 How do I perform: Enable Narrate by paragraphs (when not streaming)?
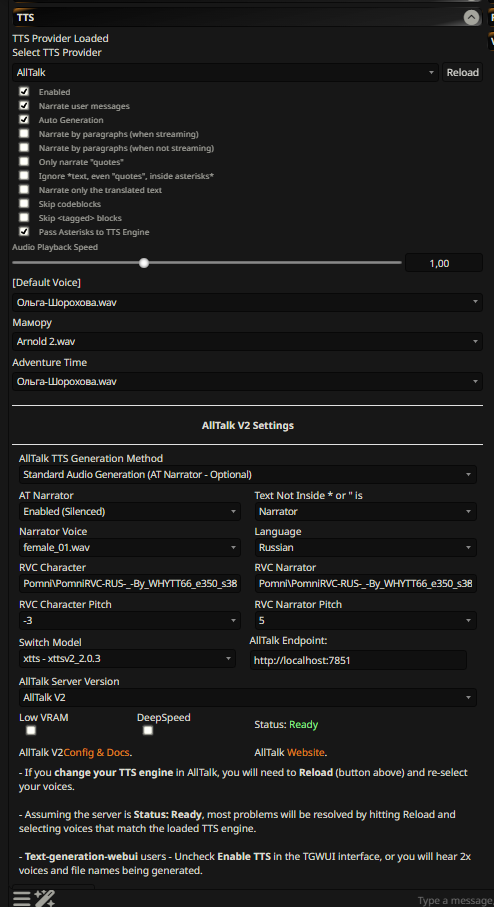coord(24,148)
